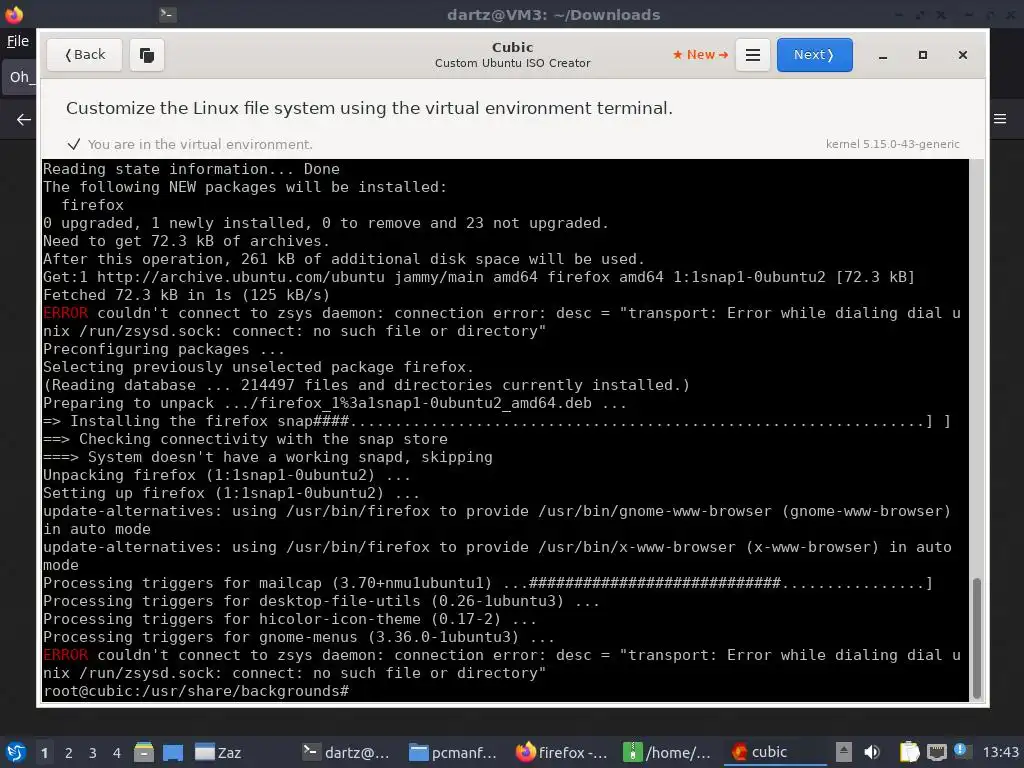Switch to dartz@ terminal taskbar entry
Image resolution: width=1024 pixels, height=768 pixels.
tap(346, 752)
